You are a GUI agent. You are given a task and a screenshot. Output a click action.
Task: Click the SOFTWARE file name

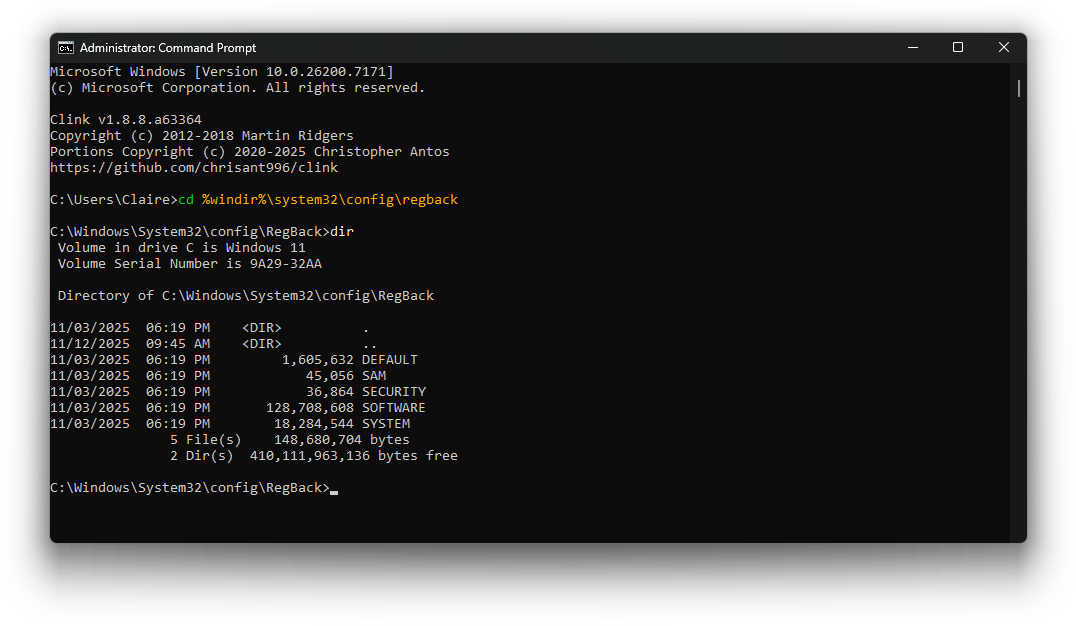click(394, 408)
